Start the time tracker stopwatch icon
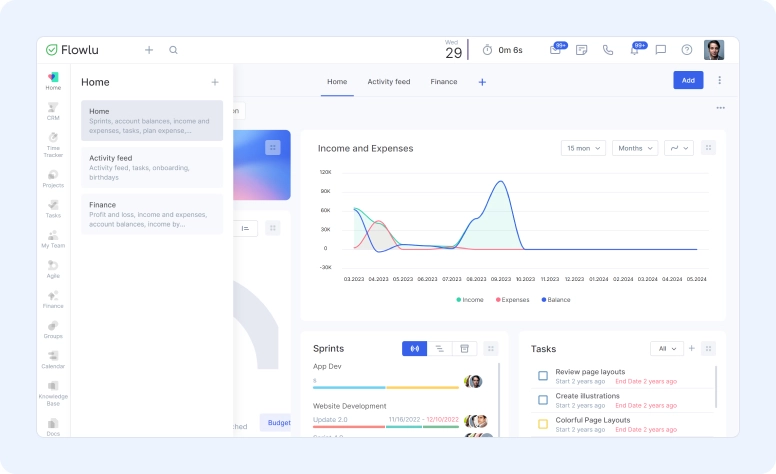776x474 pixels. coord(487,50)
